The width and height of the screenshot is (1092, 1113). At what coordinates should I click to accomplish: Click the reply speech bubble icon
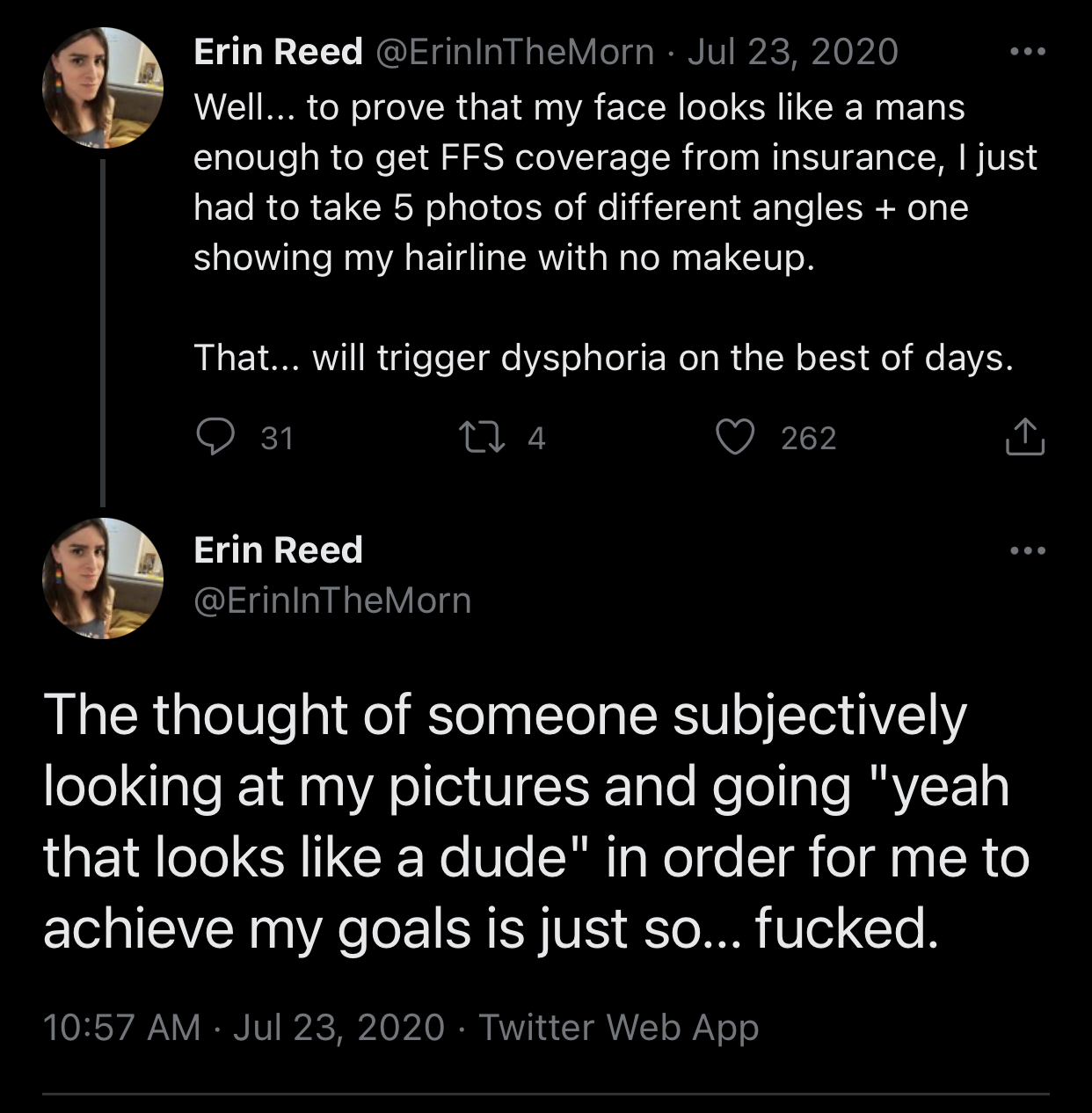pyautogui.click(x=215, y=437)
